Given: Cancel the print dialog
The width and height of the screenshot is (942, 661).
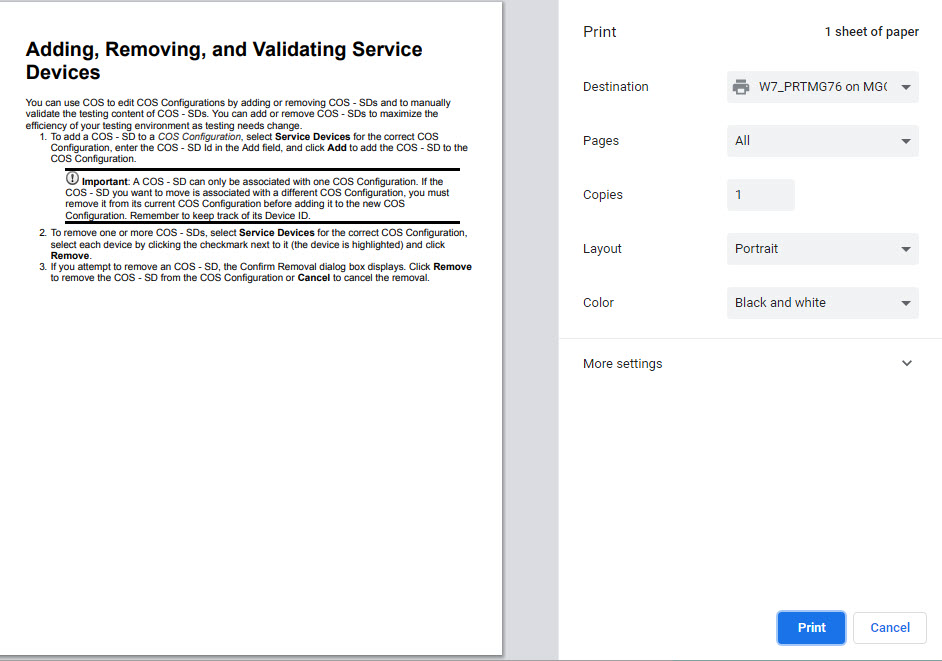Looking at the screenshot, I should (x=890, y=627).
